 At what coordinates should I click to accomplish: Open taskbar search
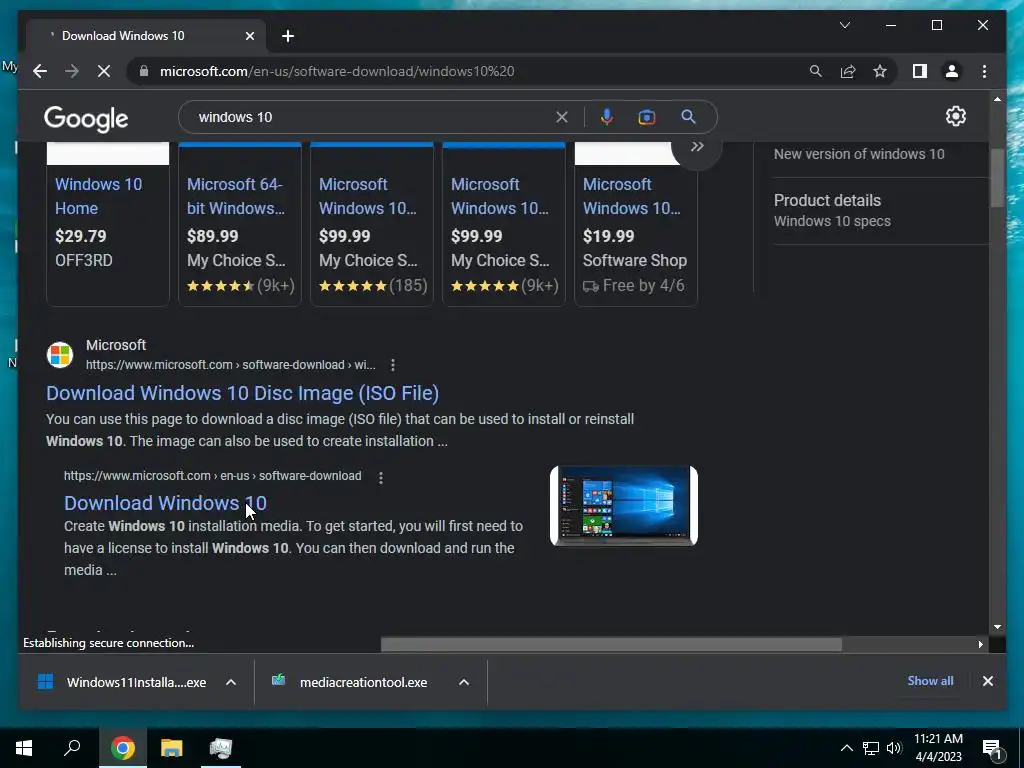72,748
